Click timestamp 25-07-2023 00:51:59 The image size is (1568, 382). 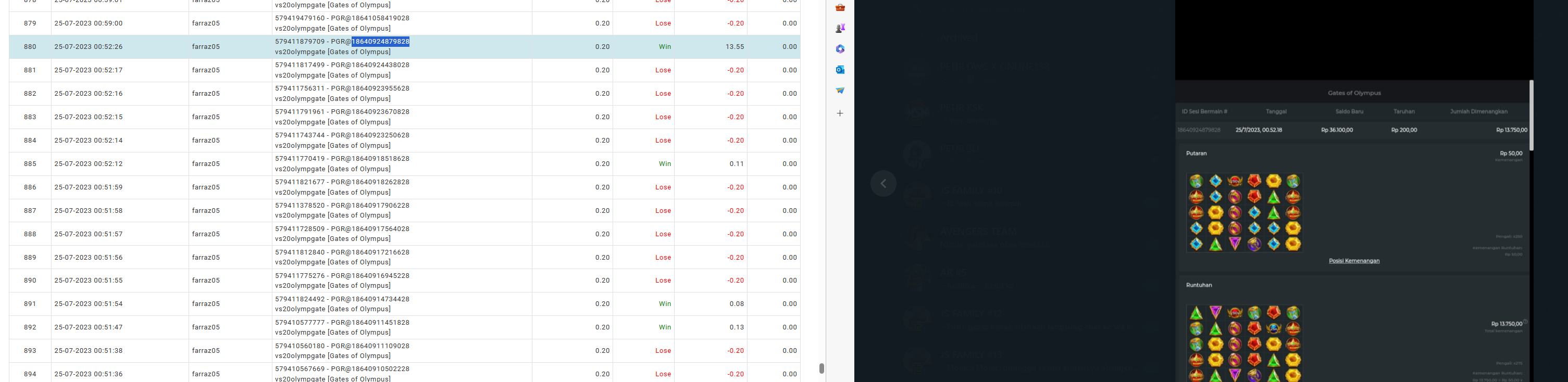(x=88, y=187)
